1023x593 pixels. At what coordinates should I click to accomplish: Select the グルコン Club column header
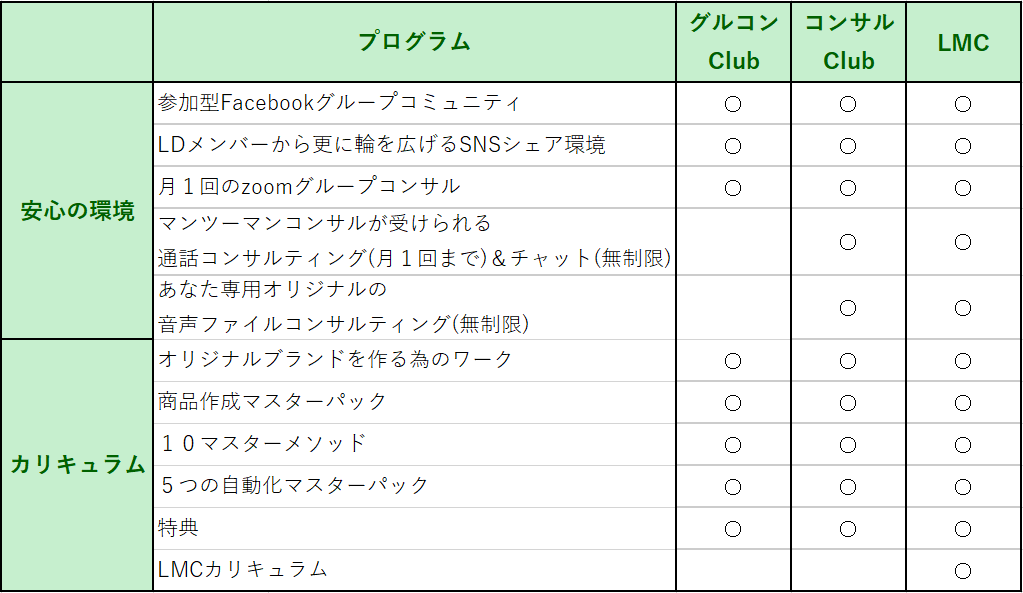734,42
